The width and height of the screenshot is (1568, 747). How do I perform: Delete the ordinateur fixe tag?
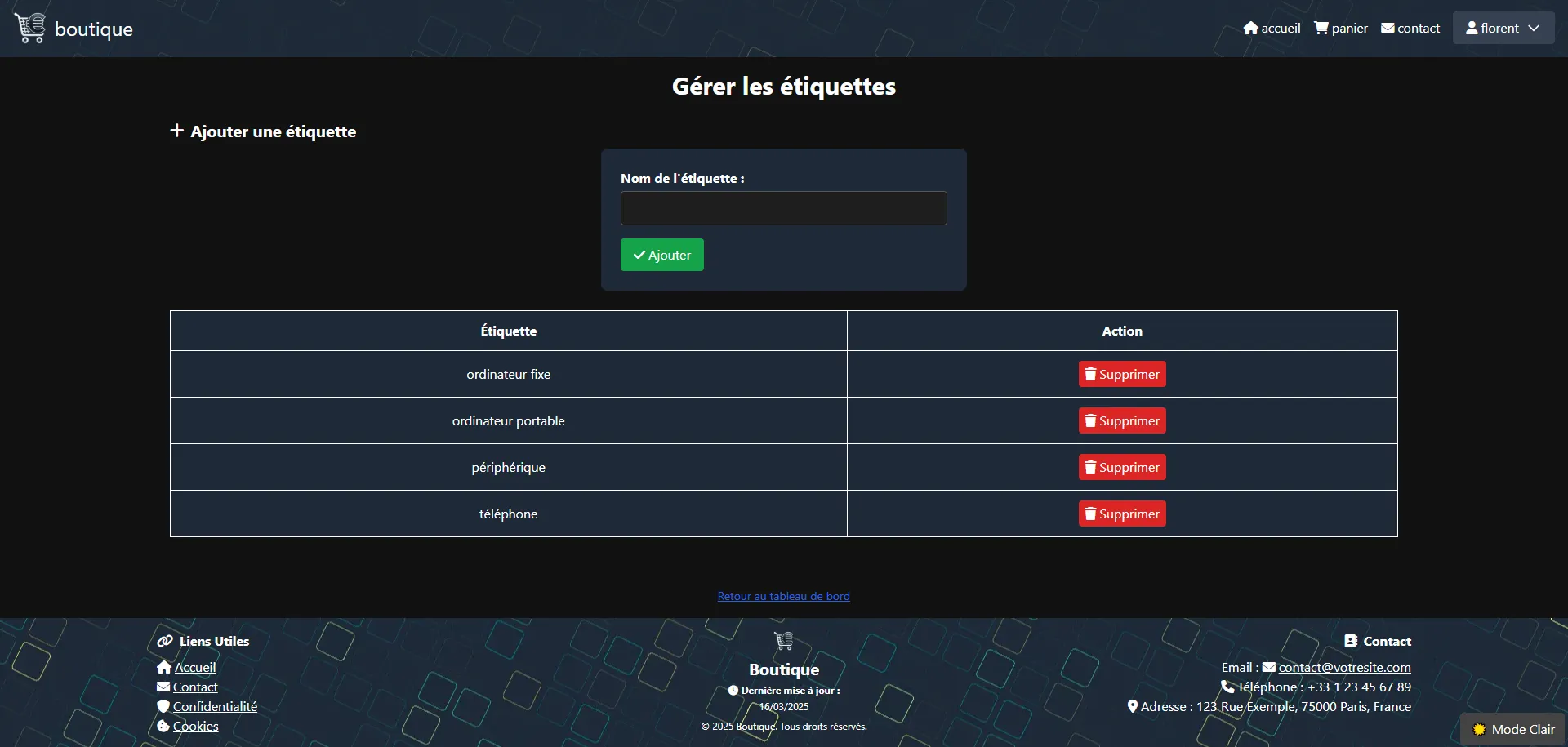(1121, 375)
